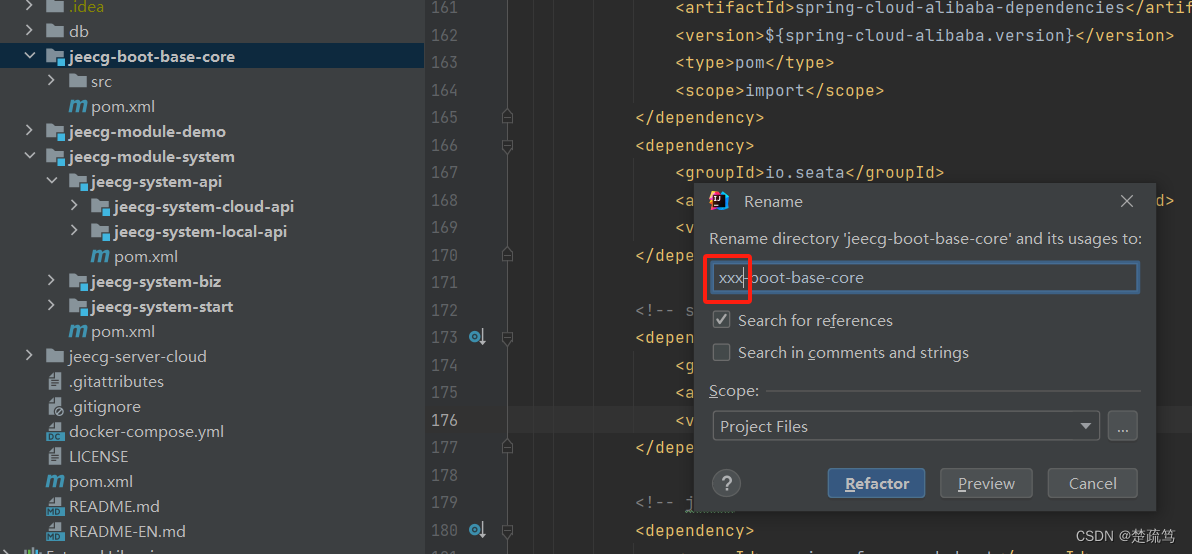Expand the jeecg-system-biz node

point(52,282)
